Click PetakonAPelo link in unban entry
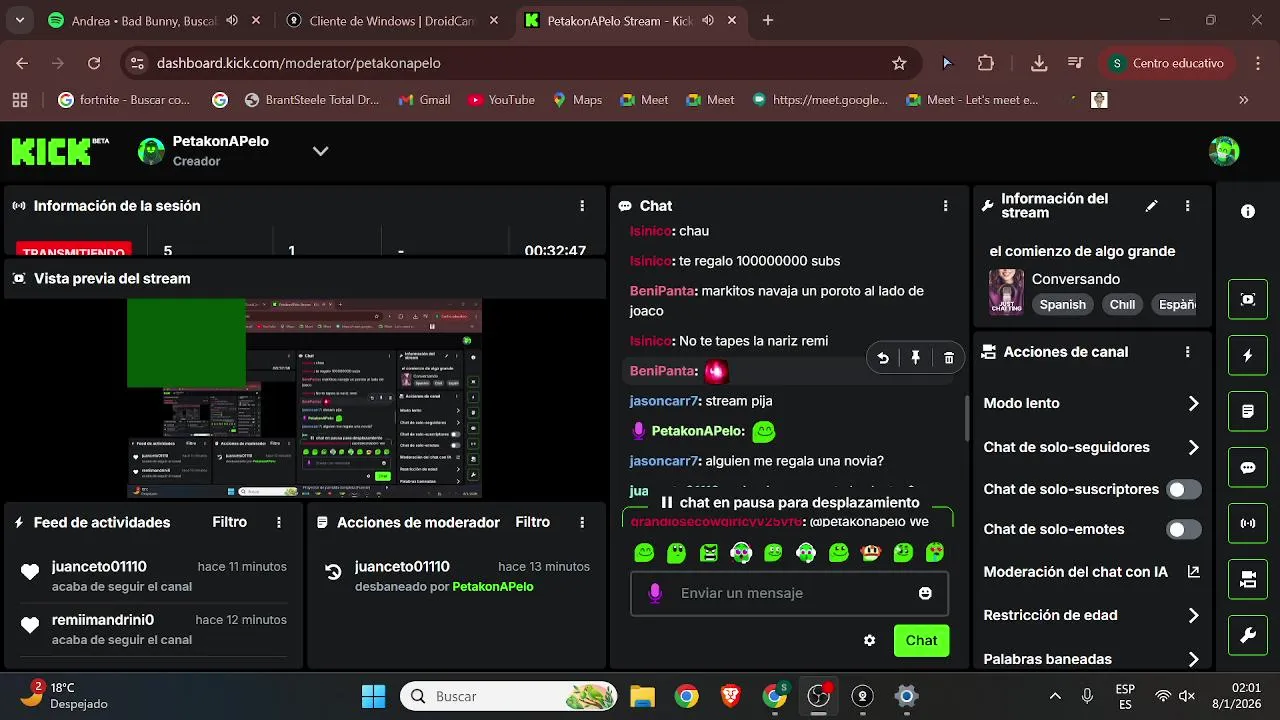 point(492,586)
